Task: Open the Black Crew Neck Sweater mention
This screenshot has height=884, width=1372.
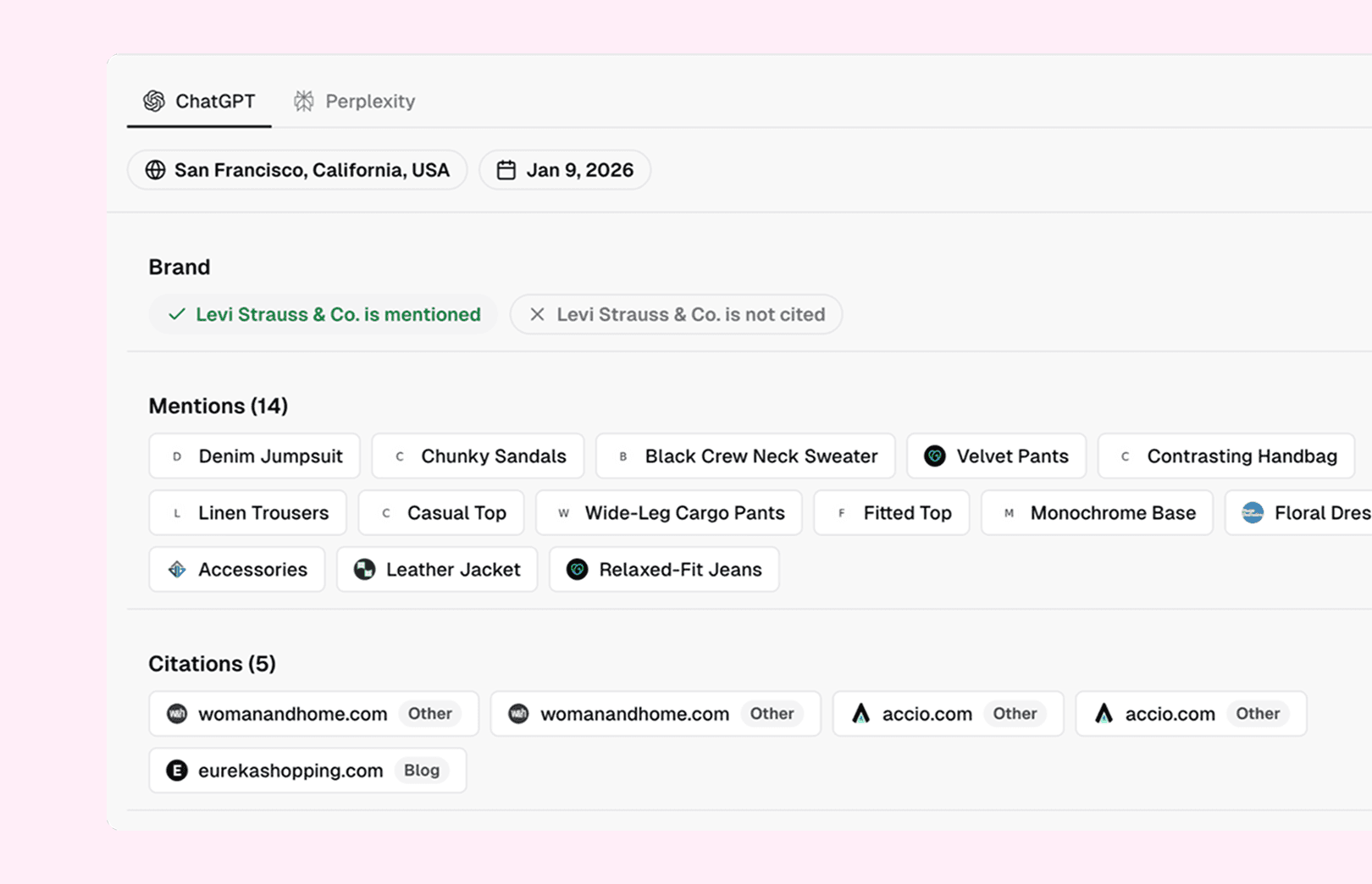Action: 745,456
